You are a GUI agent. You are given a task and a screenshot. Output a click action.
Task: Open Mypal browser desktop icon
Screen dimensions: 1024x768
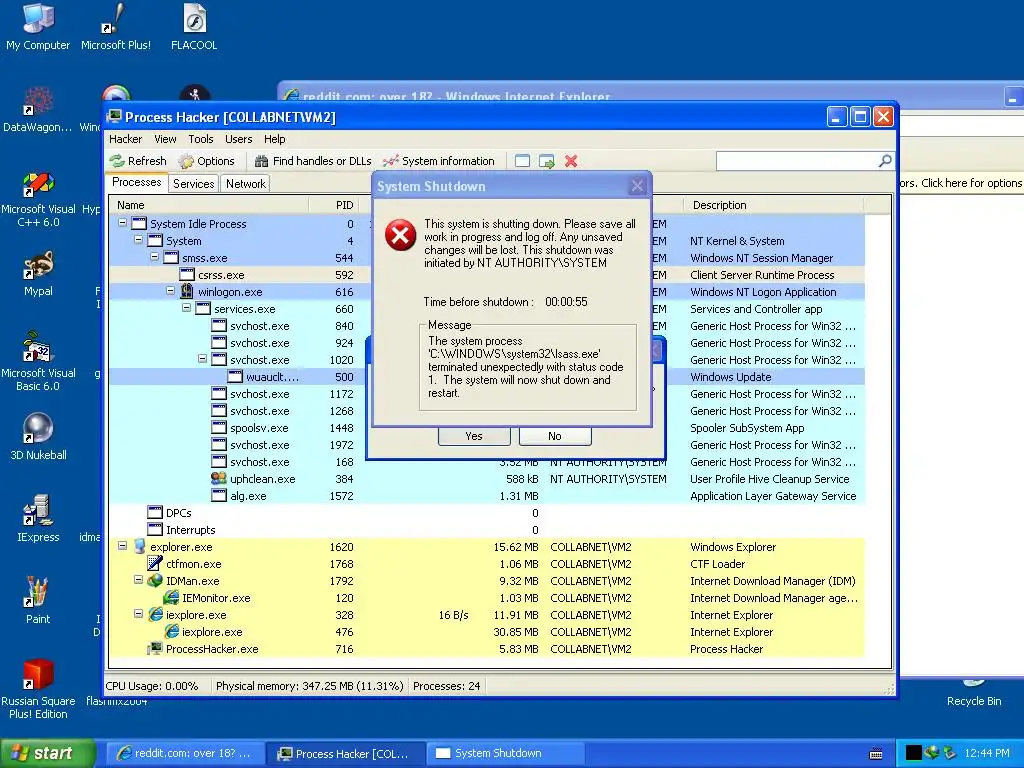38,273
